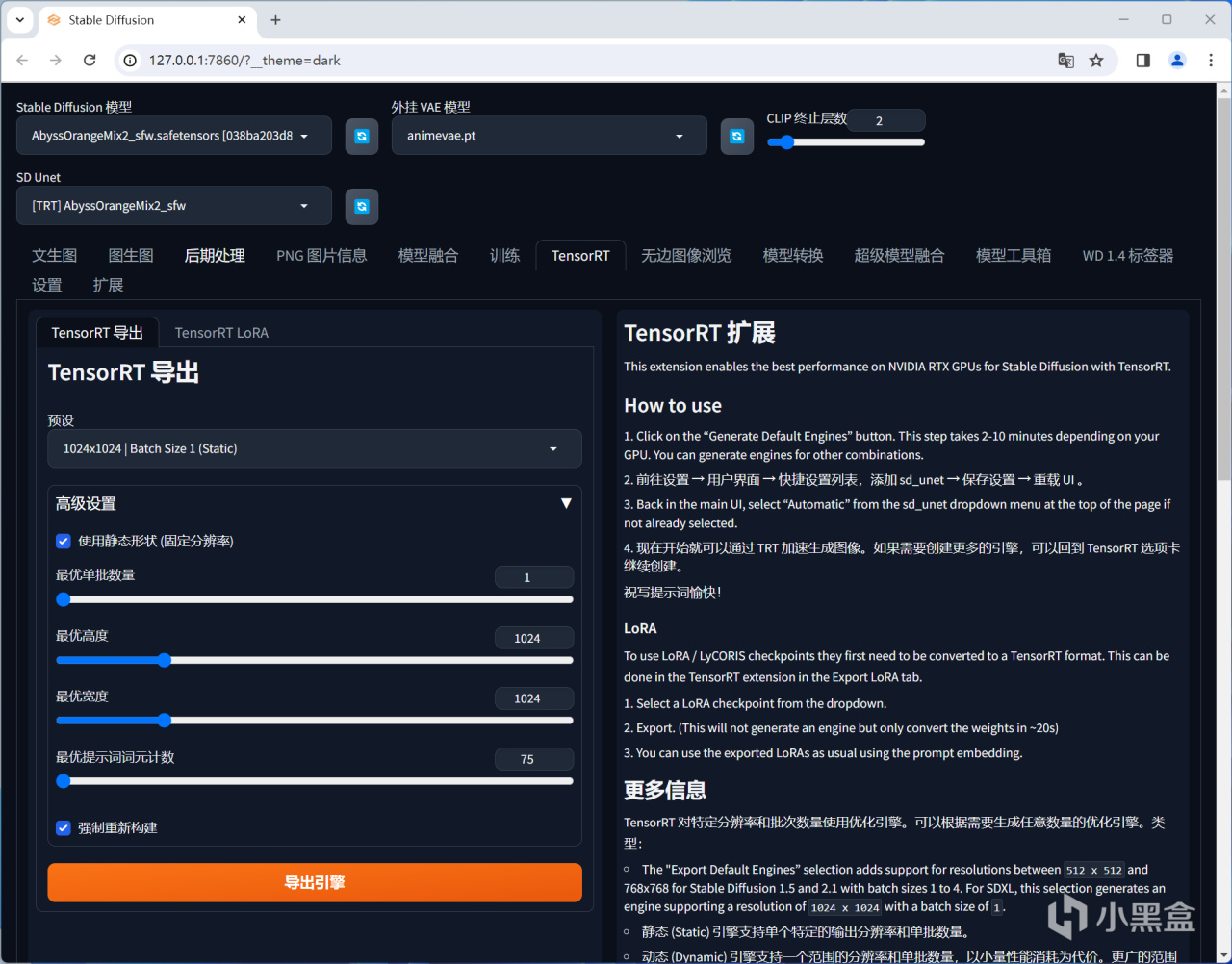Click the 最优提示词词元计数 slider
The width and height of the screenshot is (1232, 964).
coord(315,781)
